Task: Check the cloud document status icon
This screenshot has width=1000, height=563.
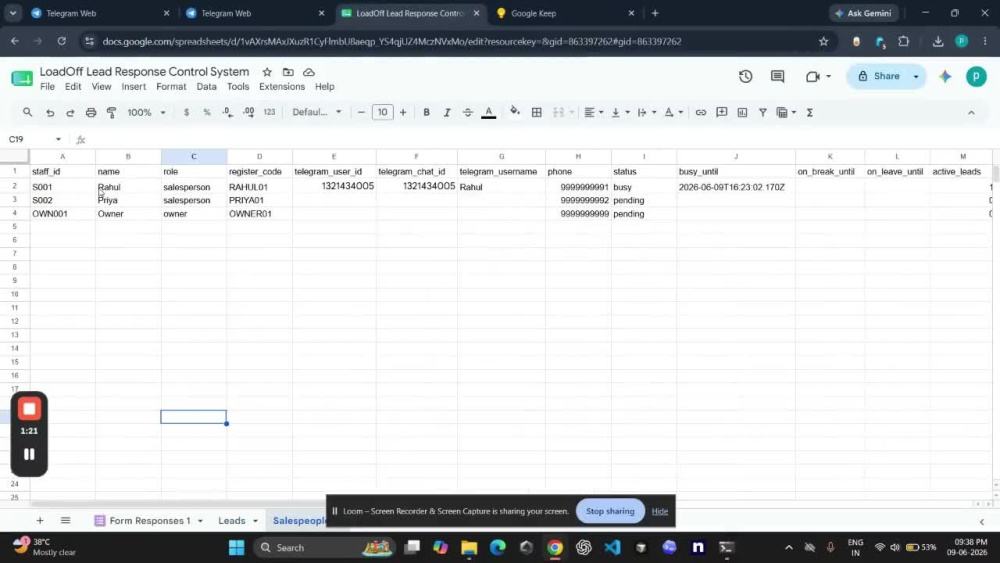Action: tap(309, 72)
